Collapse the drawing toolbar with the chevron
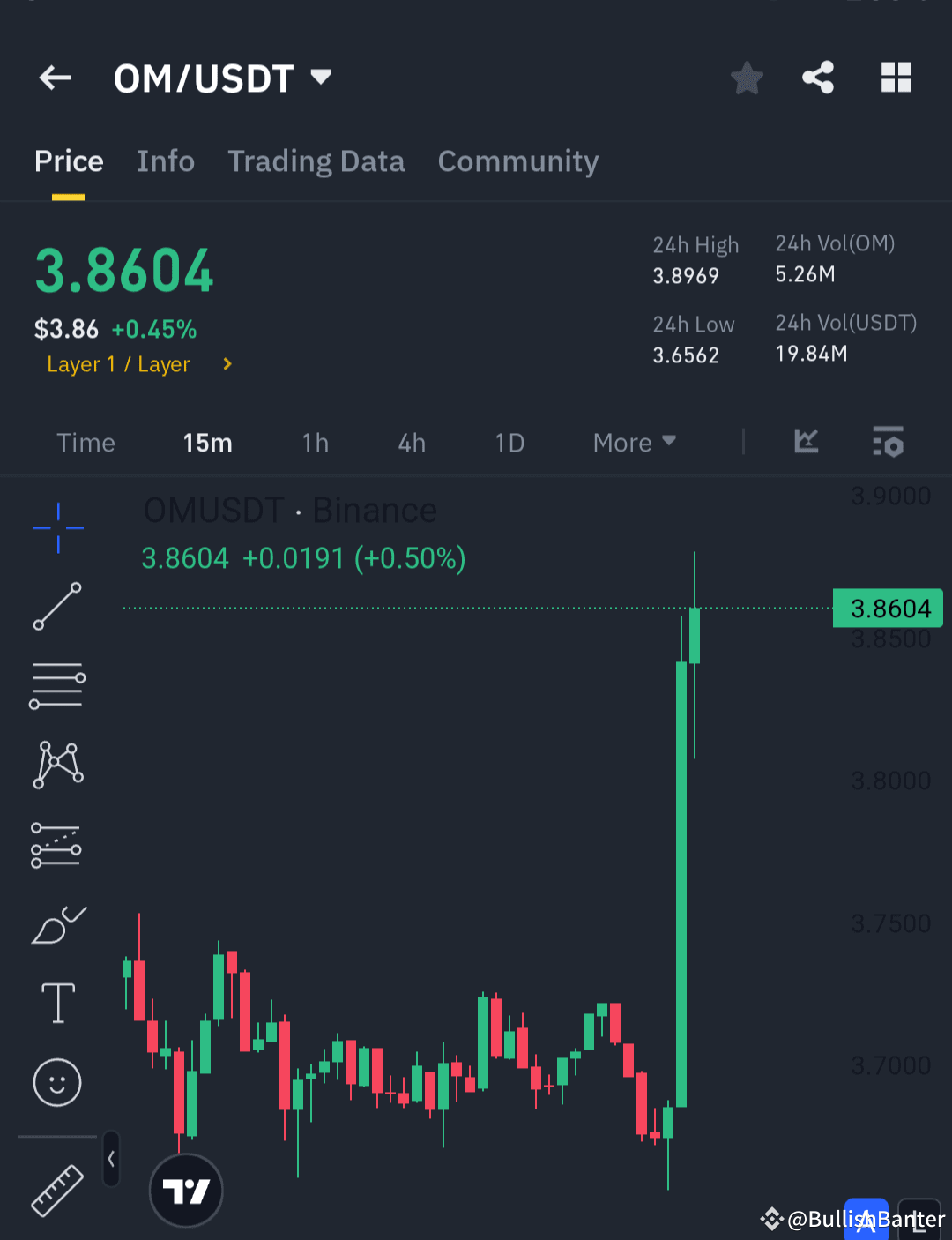 pyautogui.click(x=111, y=1160)
